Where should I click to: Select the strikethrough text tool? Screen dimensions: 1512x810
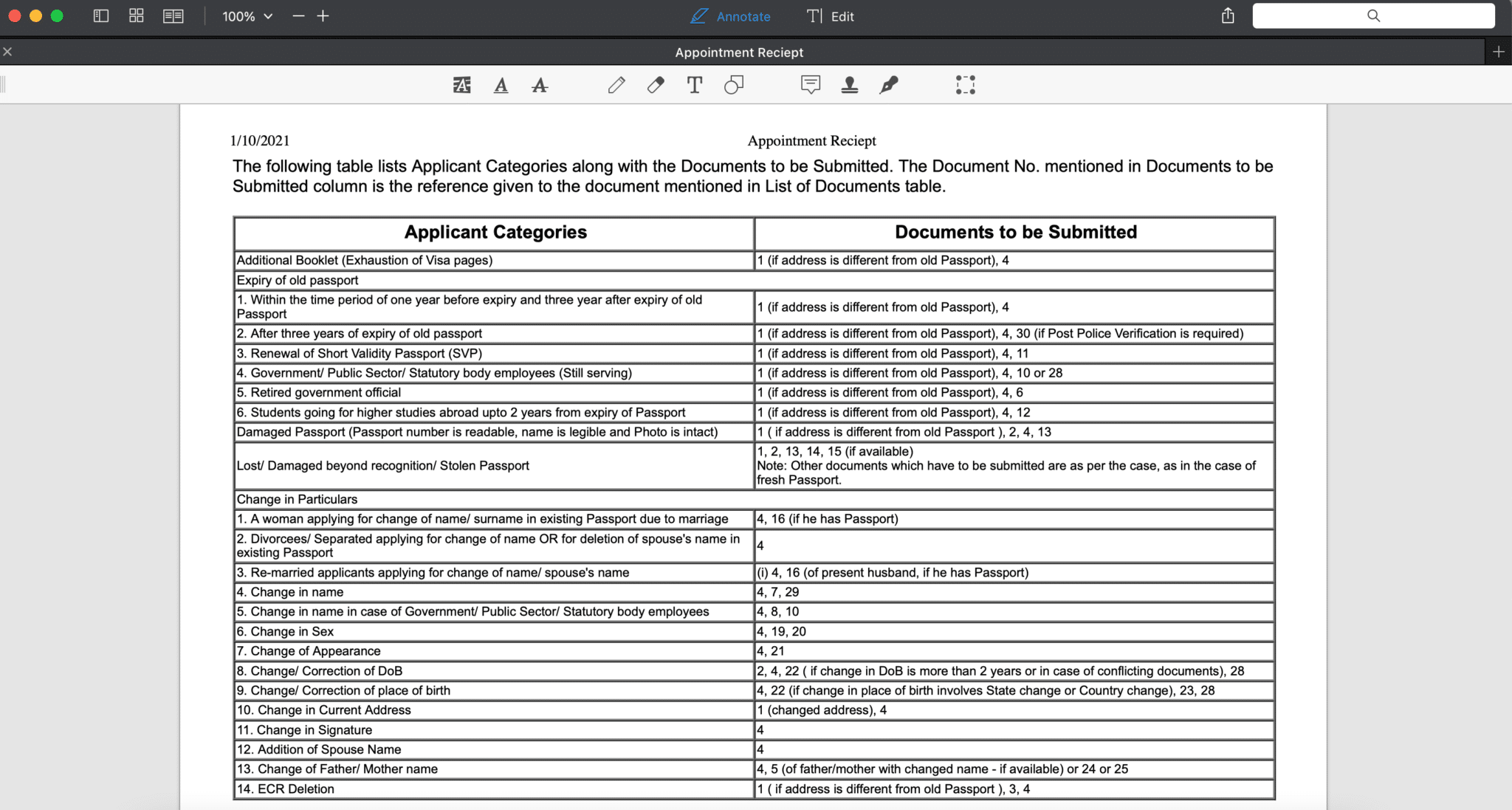(540, 85)
